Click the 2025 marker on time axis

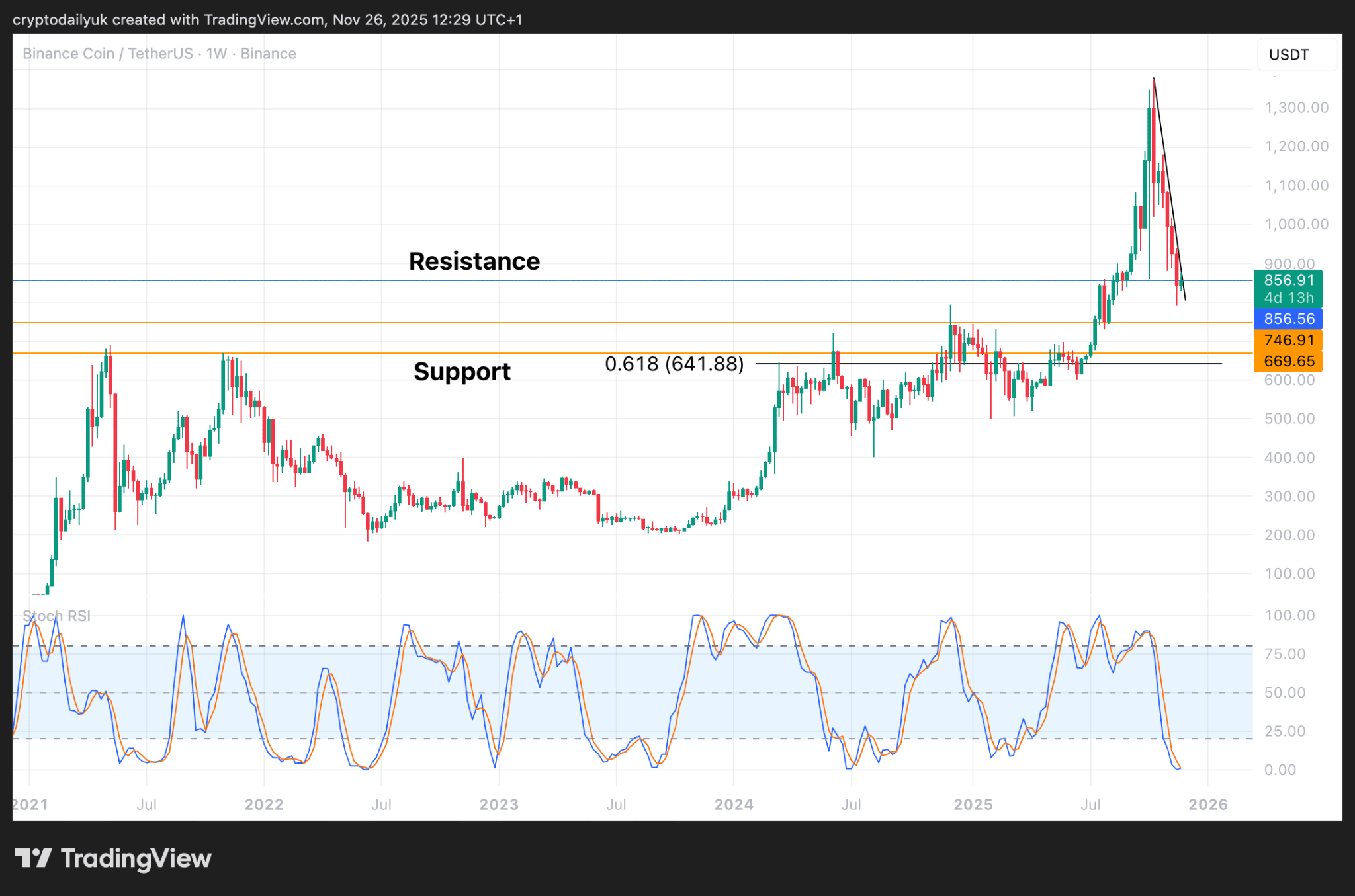pos(973,805)
